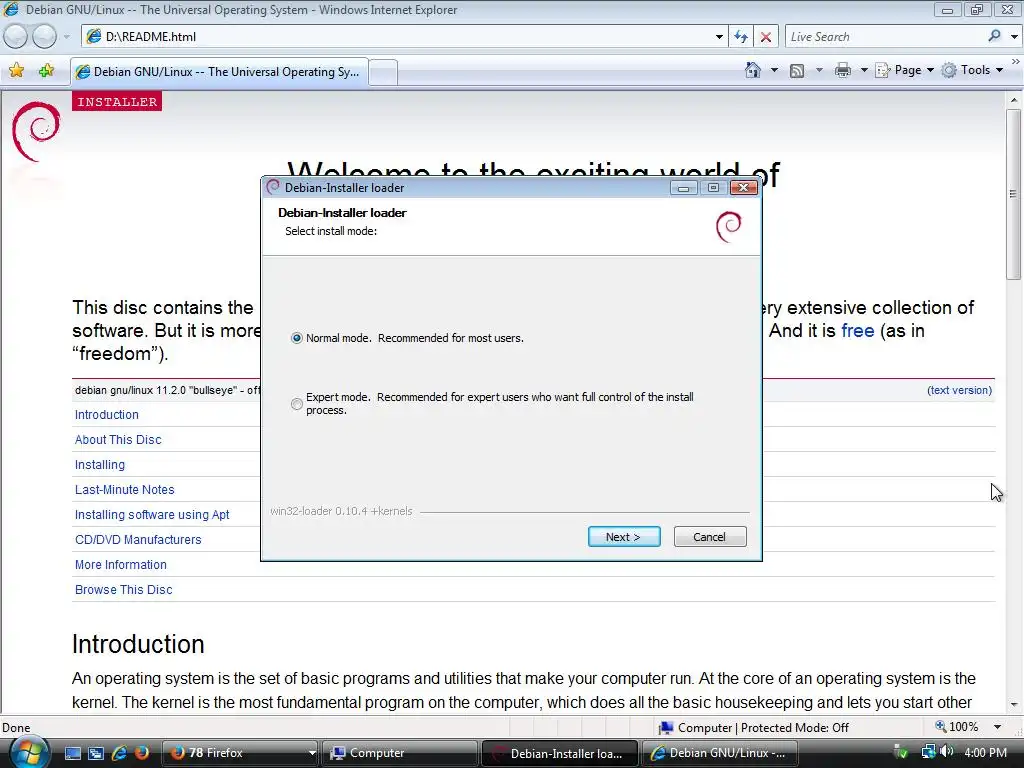This screenshot has width=1024, height=768.
Task: Click the network tray icon
Action: [x=928, y=752]
